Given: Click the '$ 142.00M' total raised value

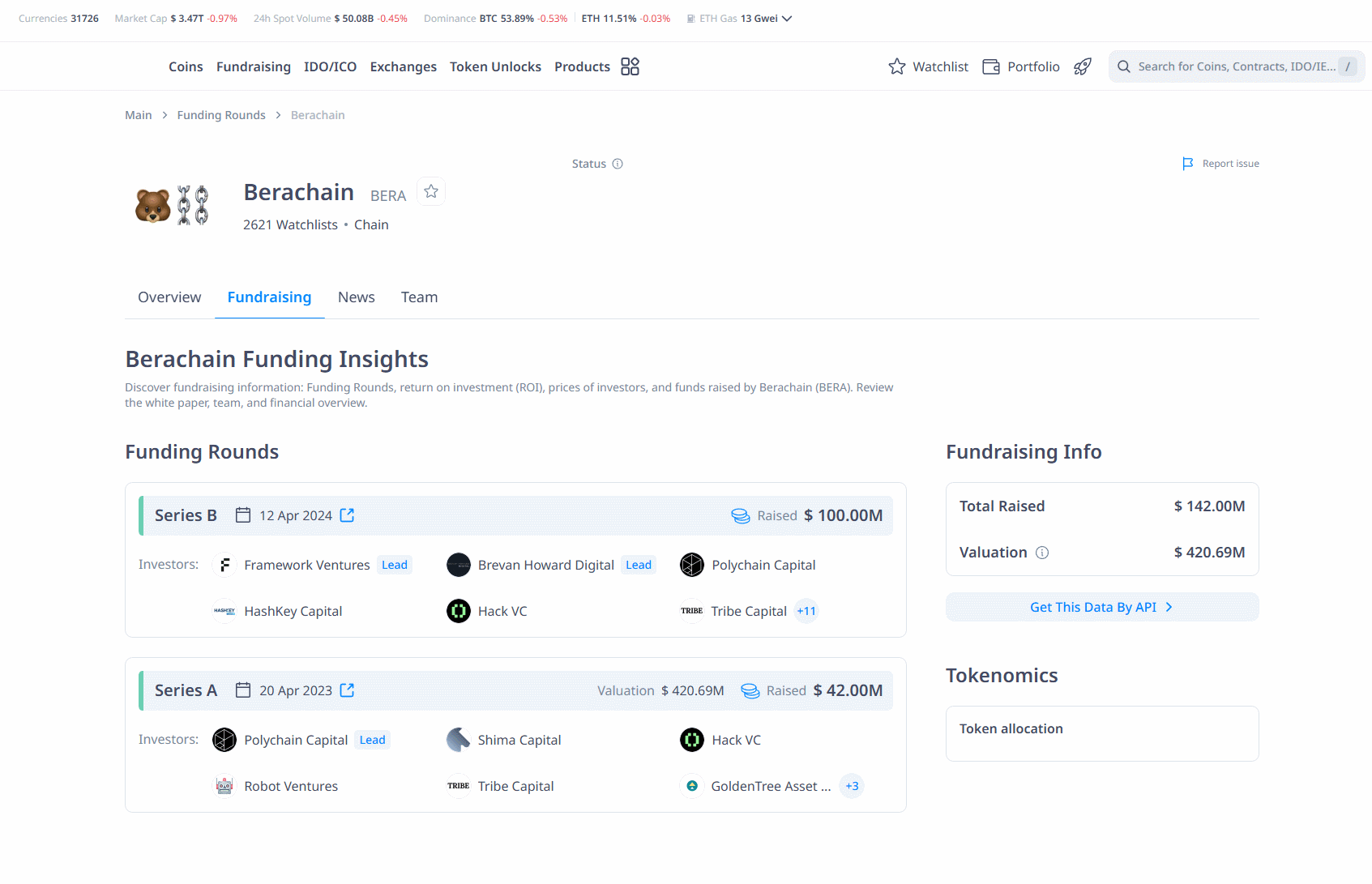Looking at the screenshot, I should (x=1209, y=506).
